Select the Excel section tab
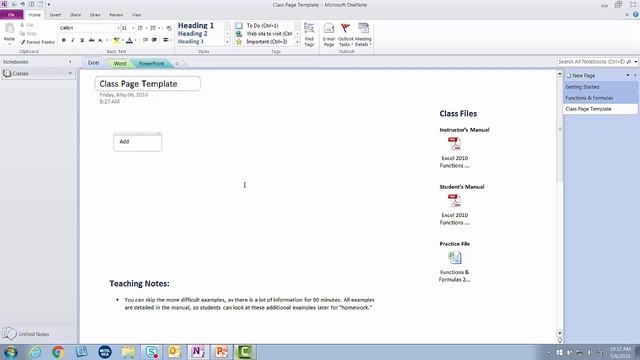The height and width of the screenshot is (360, 640). click(x=93, y=63)
